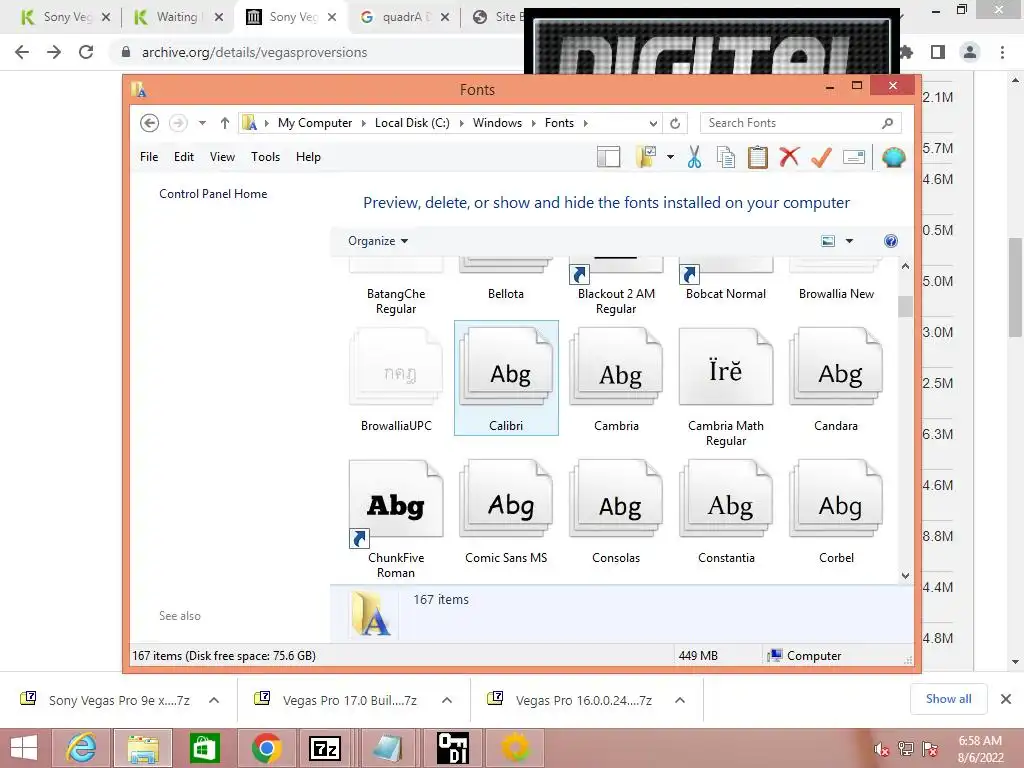The image size is (1024, 768).
Task: Select the Consolas font family
Action: (616, 511)
